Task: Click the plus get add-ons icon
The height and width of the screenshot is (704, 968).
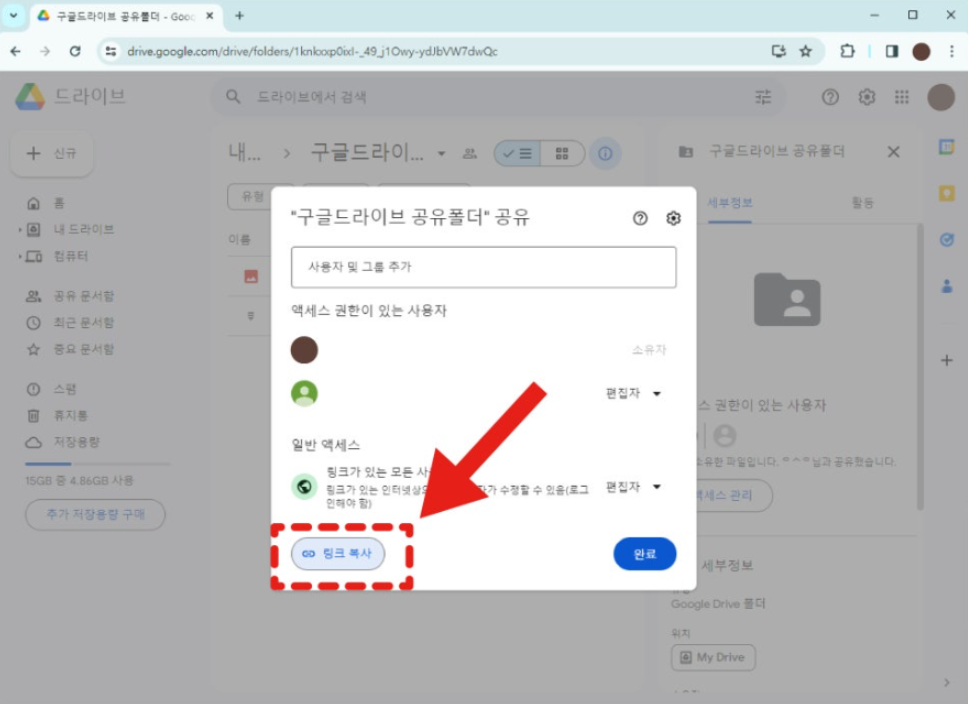Action: click(946, 360)
